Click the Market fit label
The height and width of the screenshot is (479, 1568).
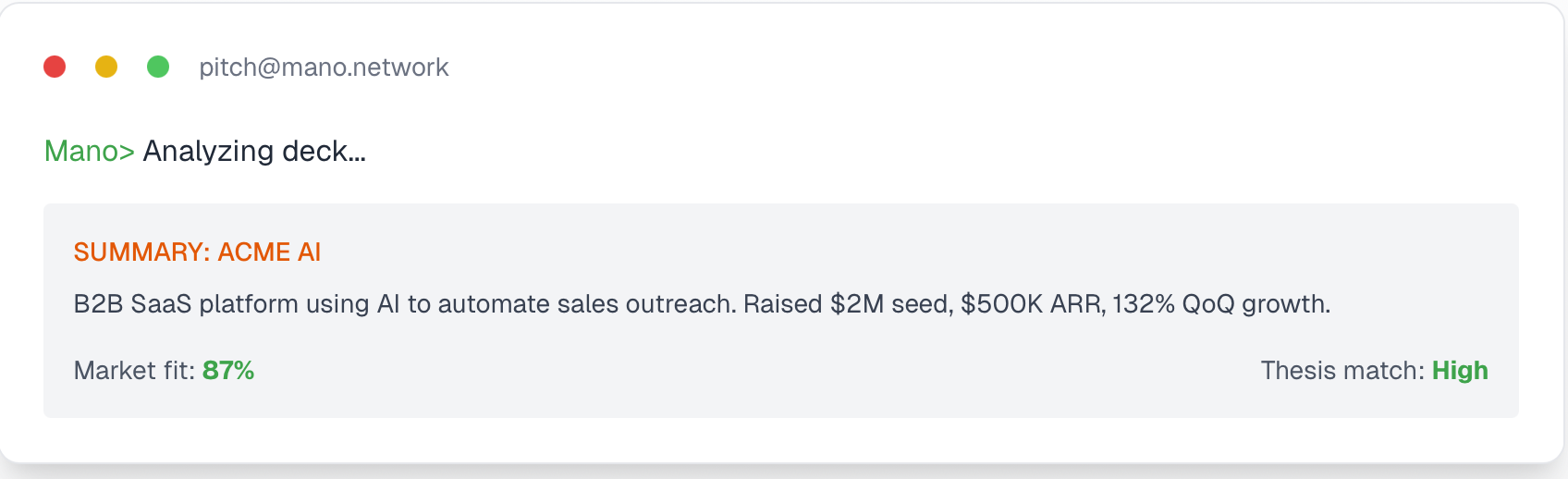(x=134, y=371)
